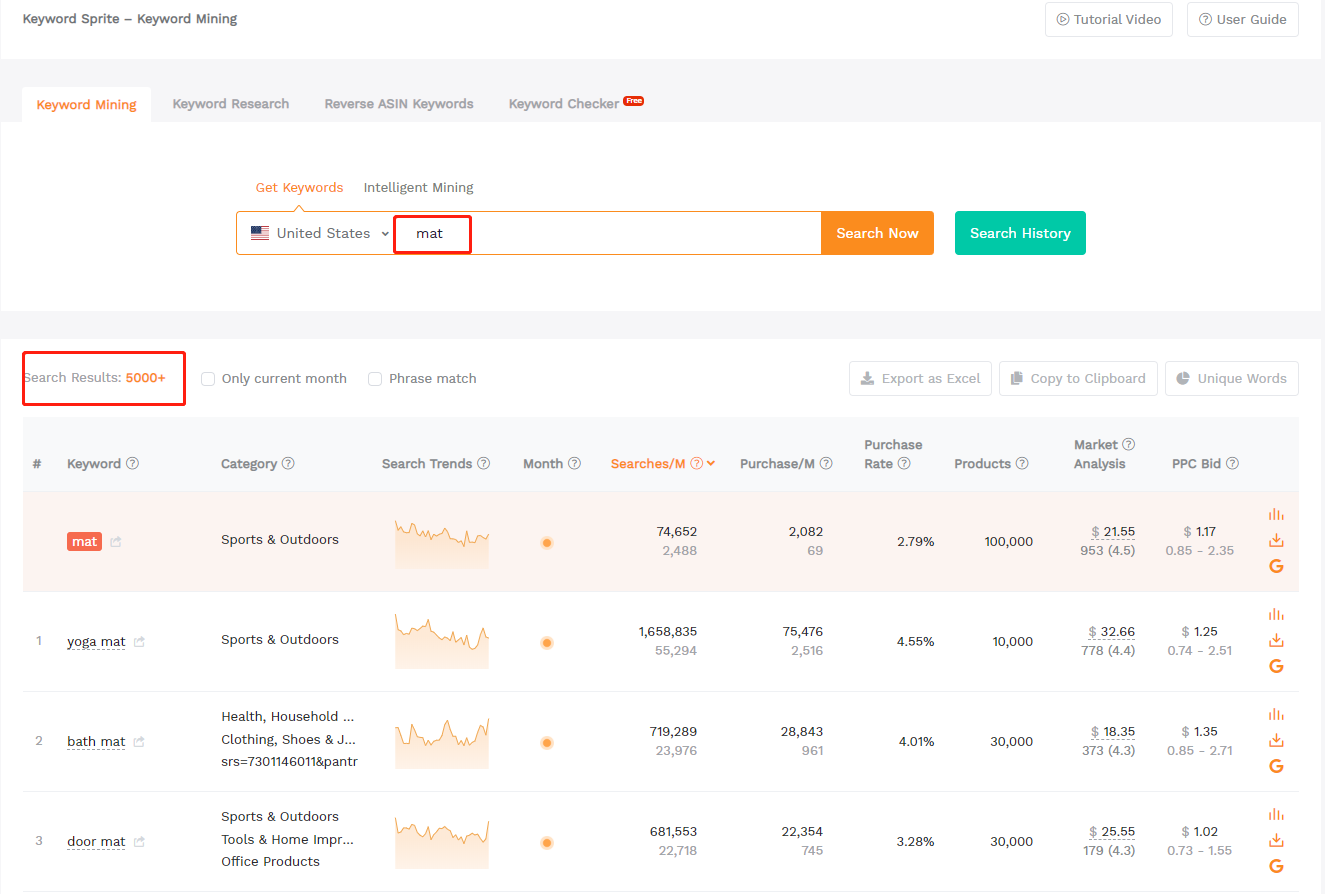Sort by Searches/M column arrow
Screen dimensions: 1325x894
click(x=710, y=464)
